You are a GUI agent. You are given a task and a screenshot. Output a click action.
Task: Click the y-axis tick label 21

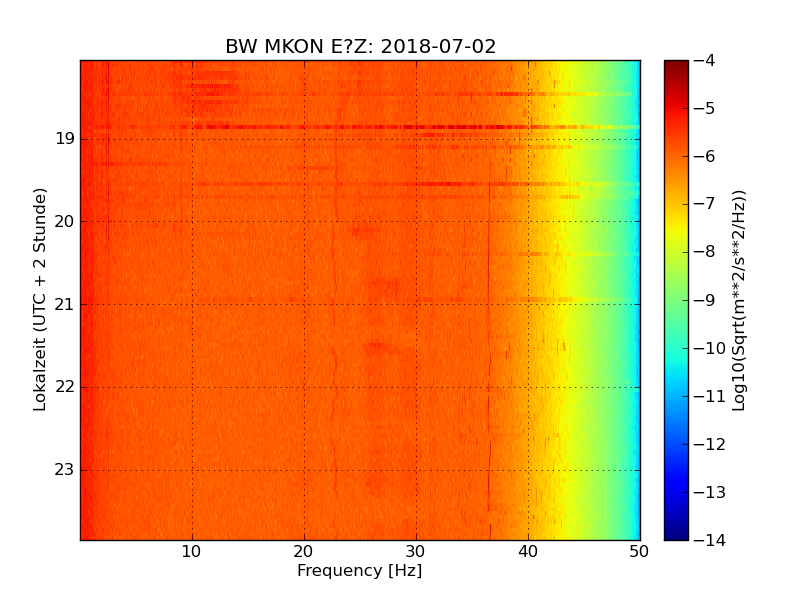pos(65,305)
